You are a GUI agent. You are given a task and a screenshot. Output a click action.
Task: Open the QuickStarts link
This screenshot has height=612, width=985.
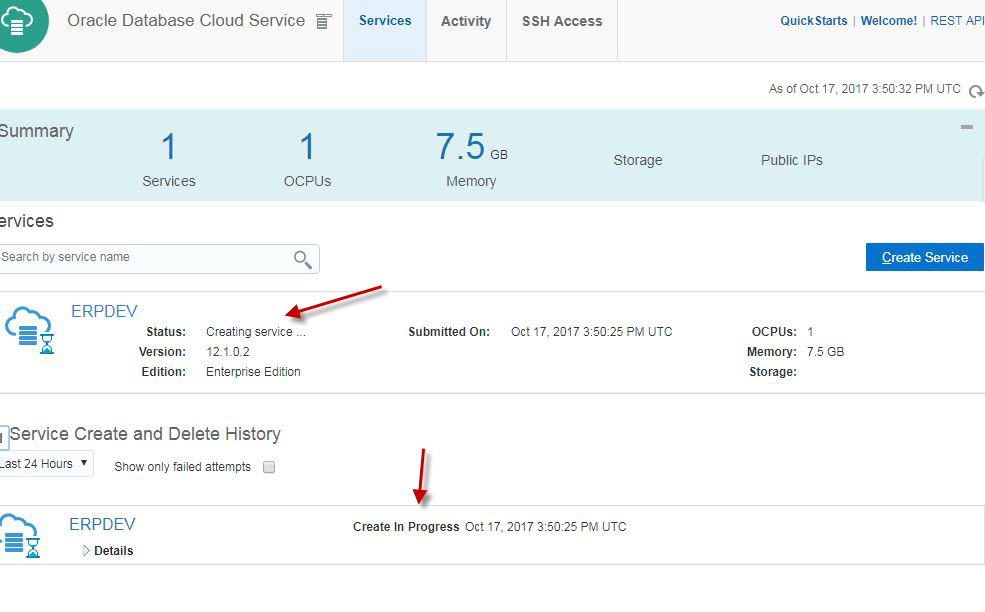pyautogui.click(x=814, y=21)
